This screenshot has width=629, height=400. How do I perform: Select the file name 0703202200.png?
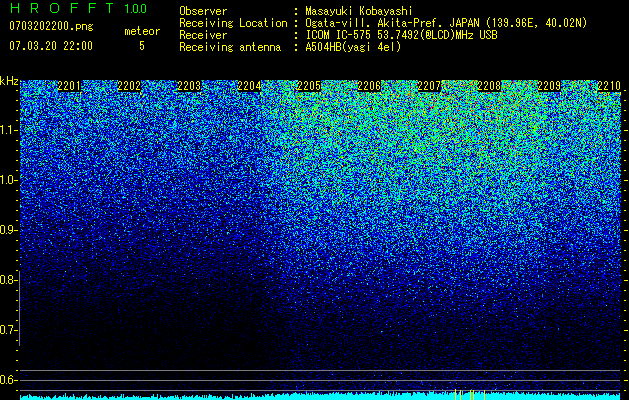click(x=51, y=26)
